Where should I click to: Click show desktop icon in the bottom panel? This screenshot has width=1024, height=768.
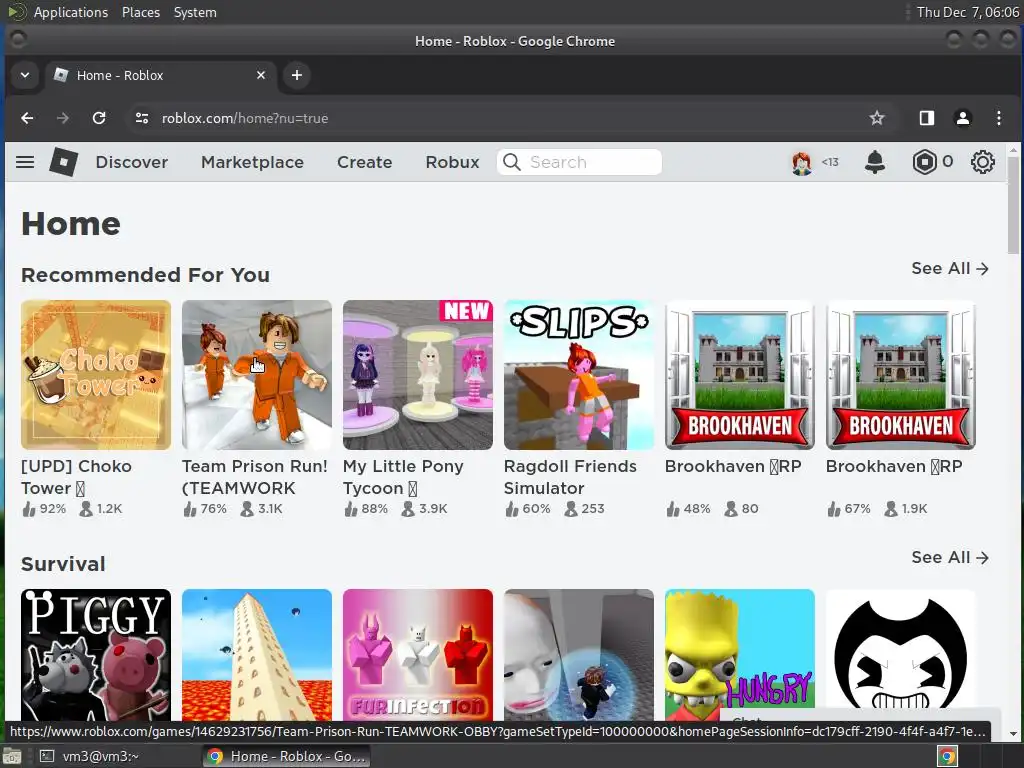tap(12, 756)
